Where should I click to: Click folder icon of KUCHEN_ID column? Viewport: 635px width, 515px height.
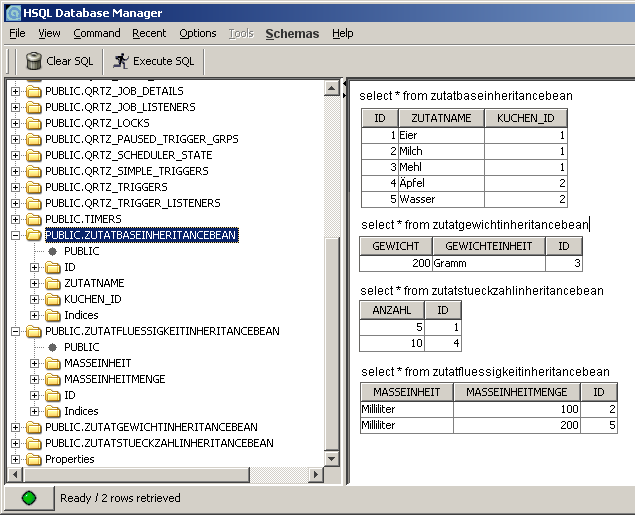pyautogui.click(x=53, y=299)
